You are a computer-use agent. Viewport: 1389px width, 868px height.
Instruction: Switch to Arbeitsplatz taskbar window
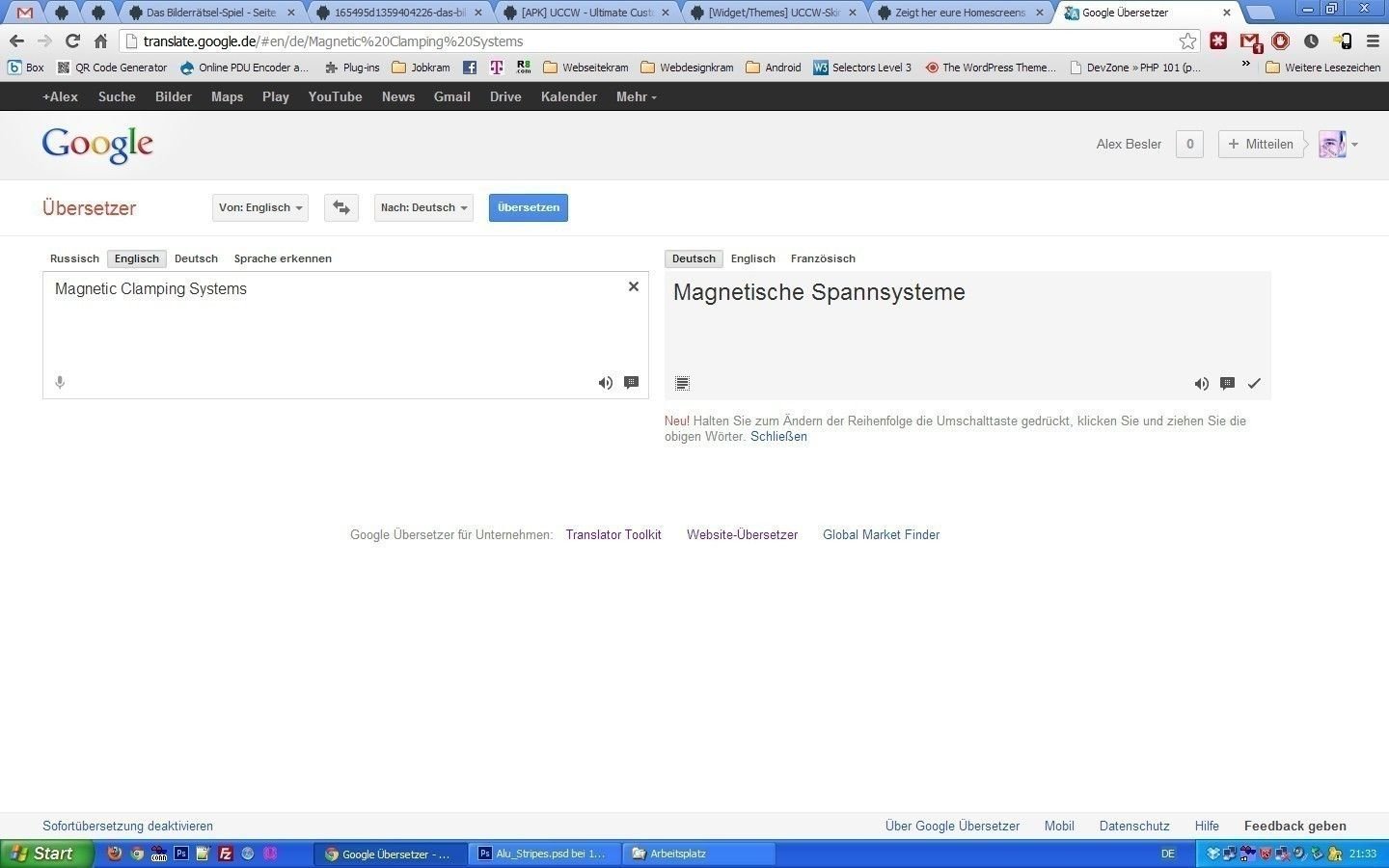(699, 854)
